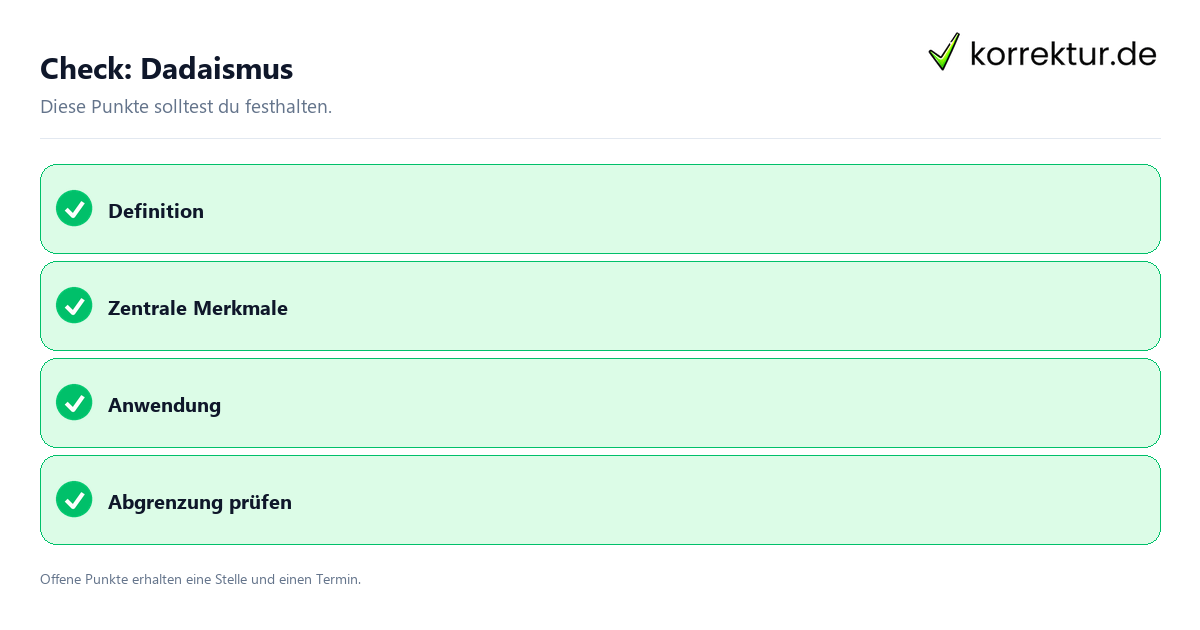Screen dimensions: 1200x630
Task: Select the Zentrale Merkmale label text
Action: pyautogui.click(x=198, y=308)
